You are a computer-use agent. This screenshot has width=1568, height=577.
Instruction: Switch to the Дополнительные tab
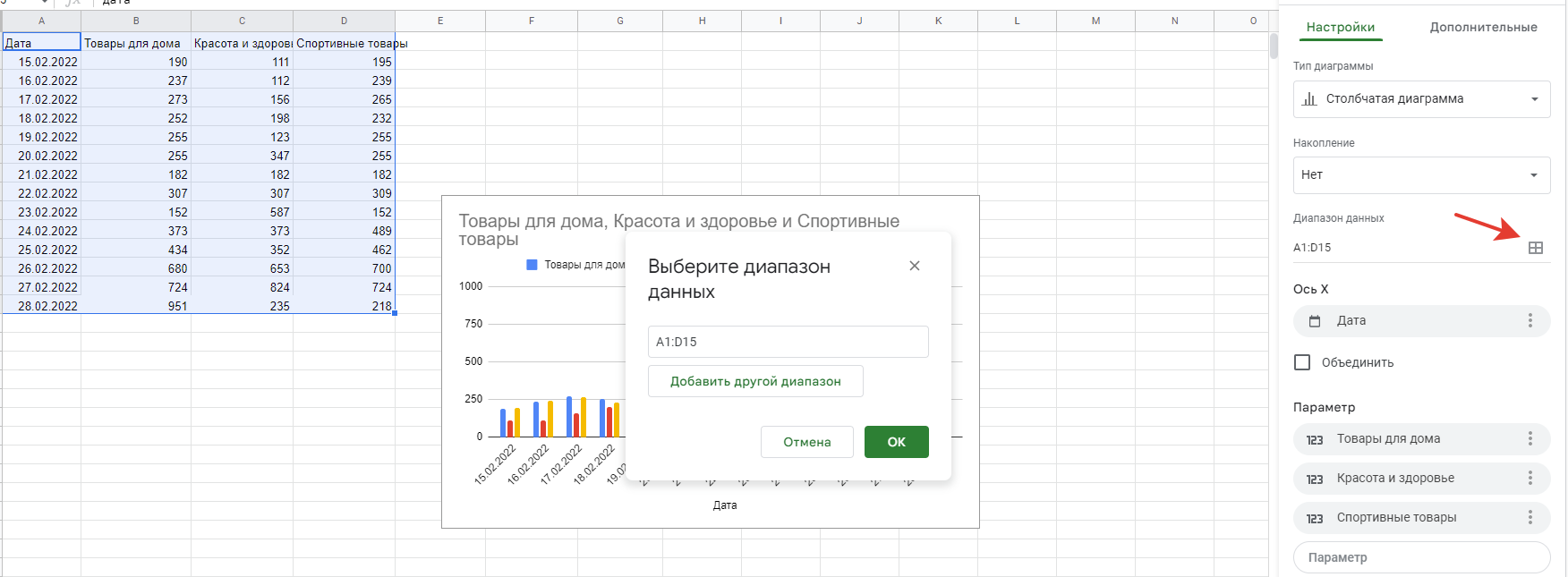[1482, 27]
